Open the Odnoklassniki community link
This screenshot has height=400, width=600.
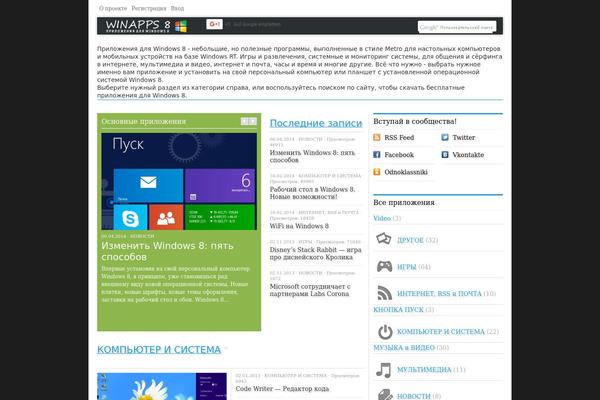tap(406, 172)
